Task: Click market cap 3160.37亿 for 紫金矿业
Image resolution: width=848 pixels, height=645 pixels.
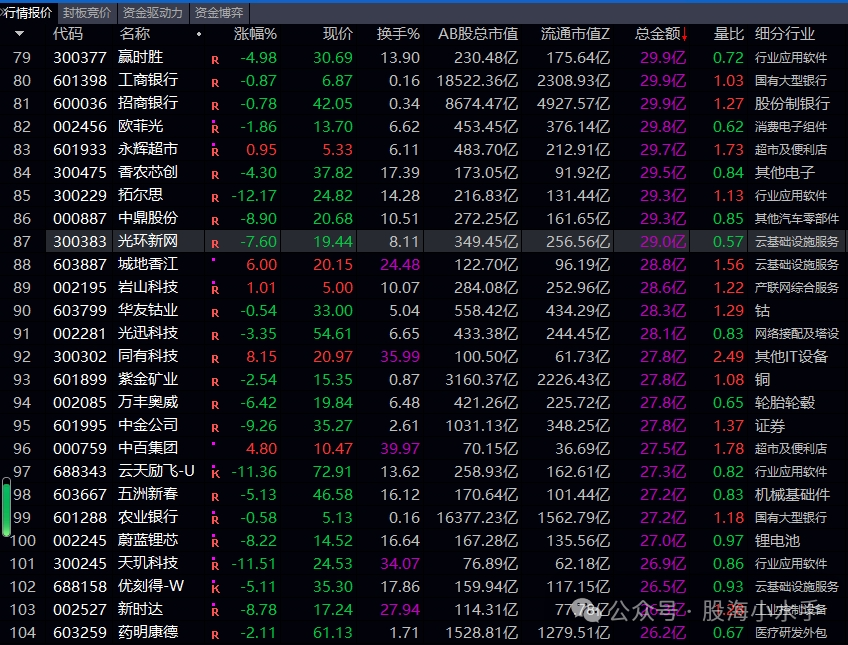Action: (x=481, y=380)
